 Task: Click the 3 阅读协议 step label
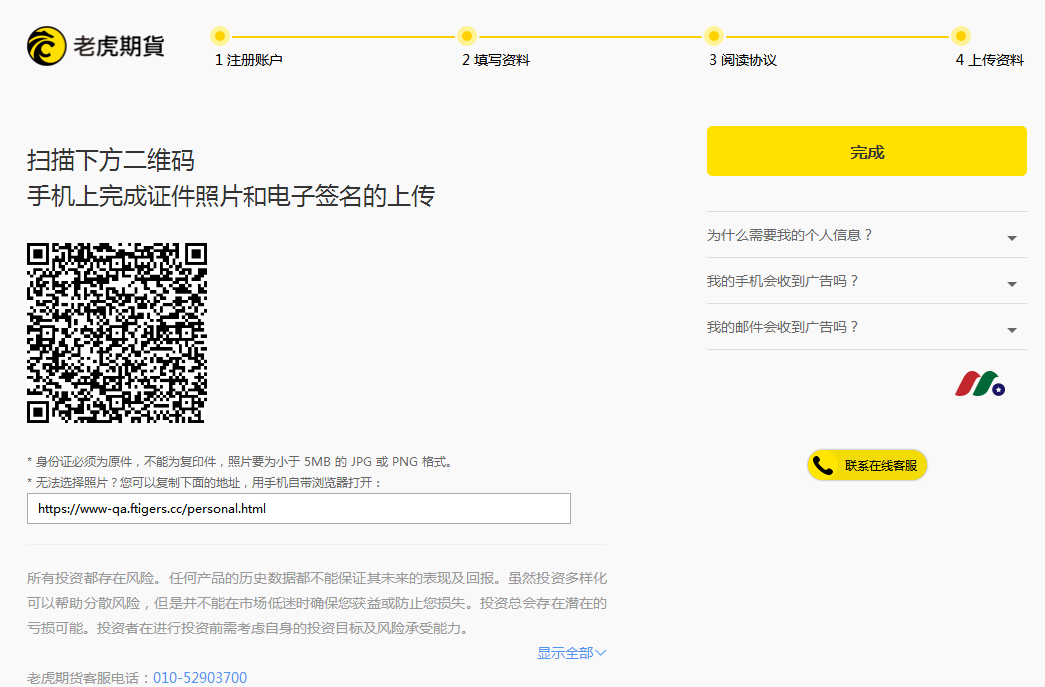pyautogui.click(x=742, y=60)
